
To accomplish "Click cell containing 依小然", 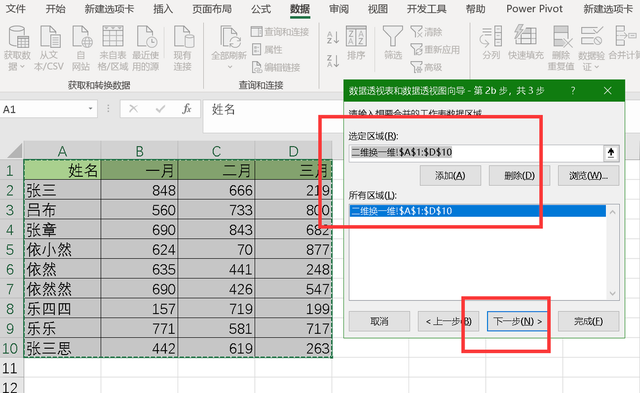I will tap(62, 249).
